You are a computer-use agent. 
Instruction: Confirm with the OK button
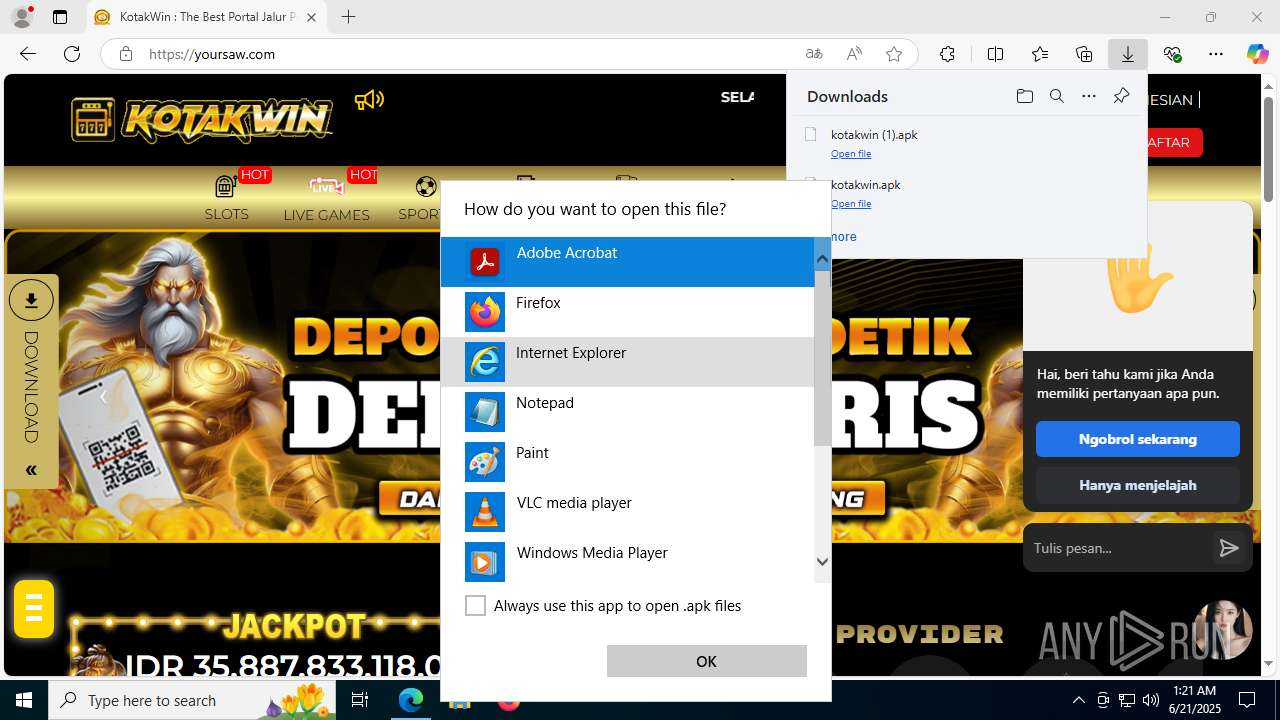point(706,661)
